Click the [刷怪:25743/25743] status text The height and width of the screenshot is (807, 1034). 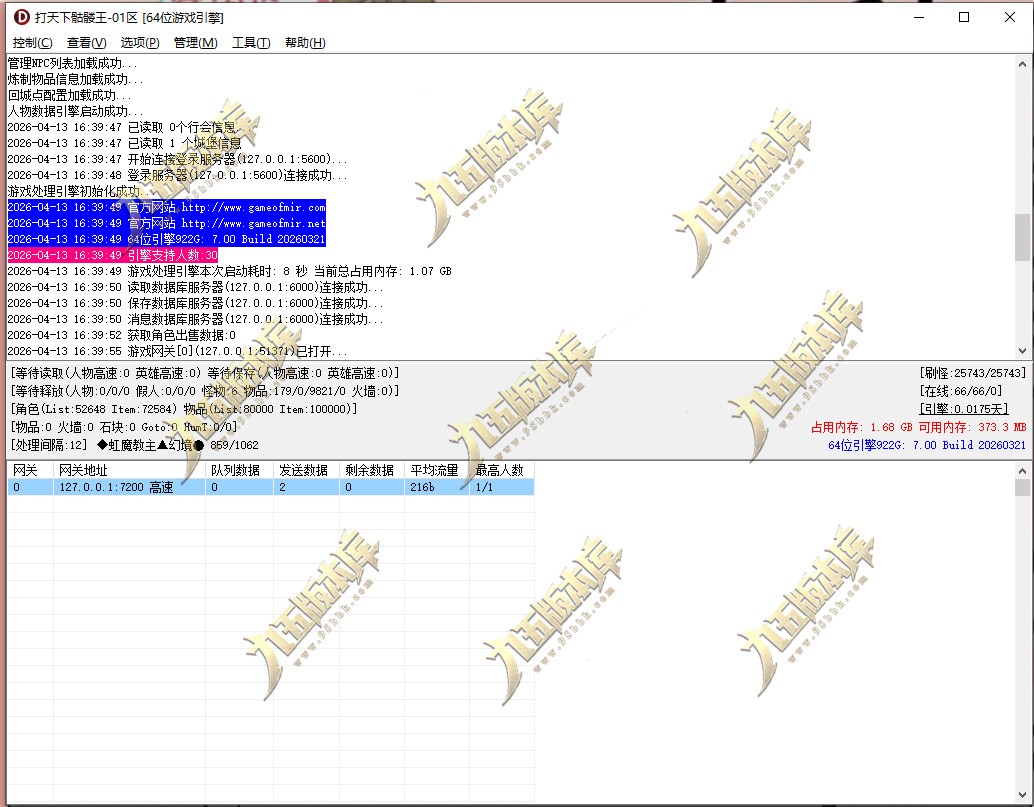point(973,373)
